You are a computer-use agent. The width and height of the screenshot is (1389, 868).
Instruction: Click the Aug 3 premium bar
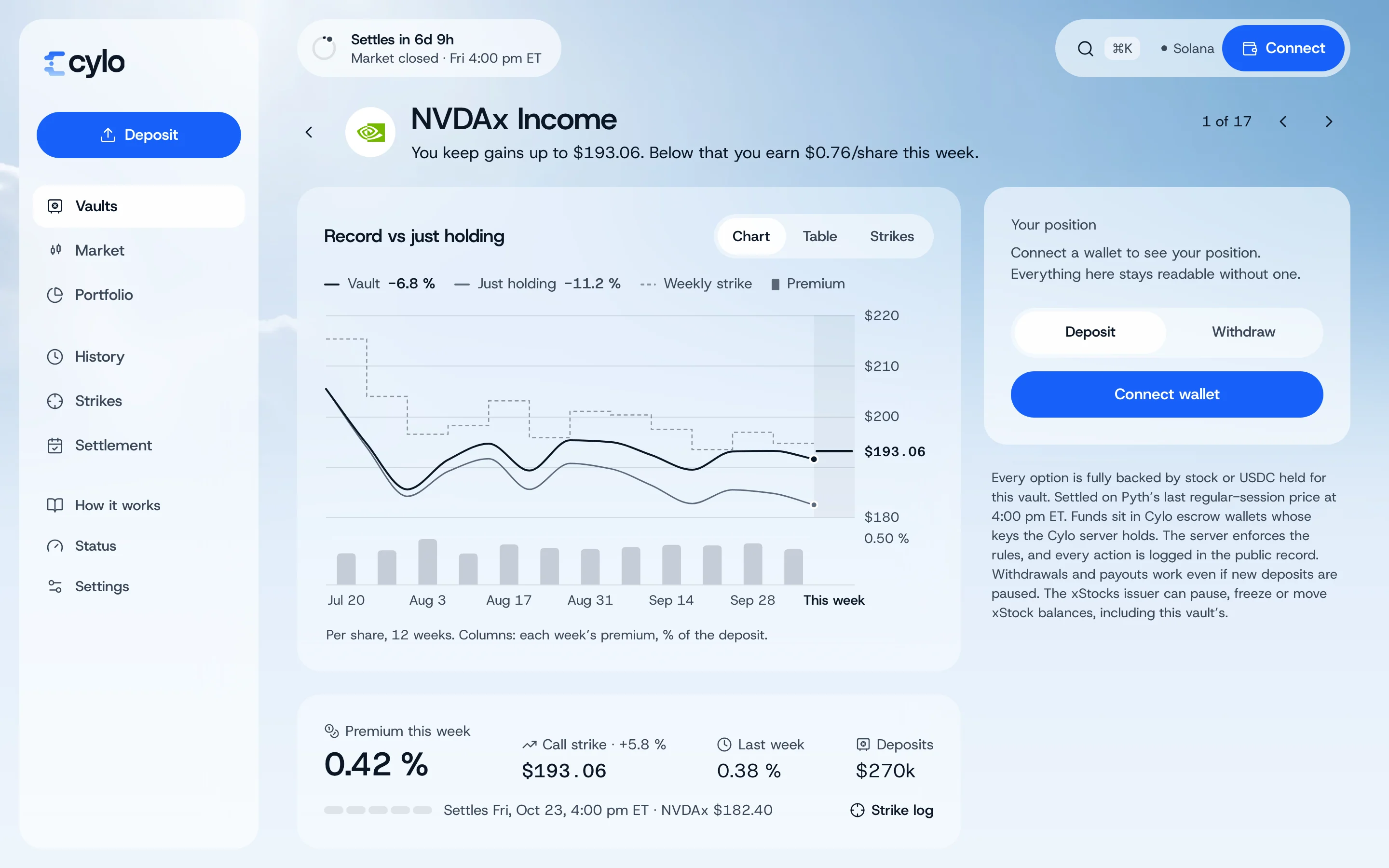click(x=428, y=561)
